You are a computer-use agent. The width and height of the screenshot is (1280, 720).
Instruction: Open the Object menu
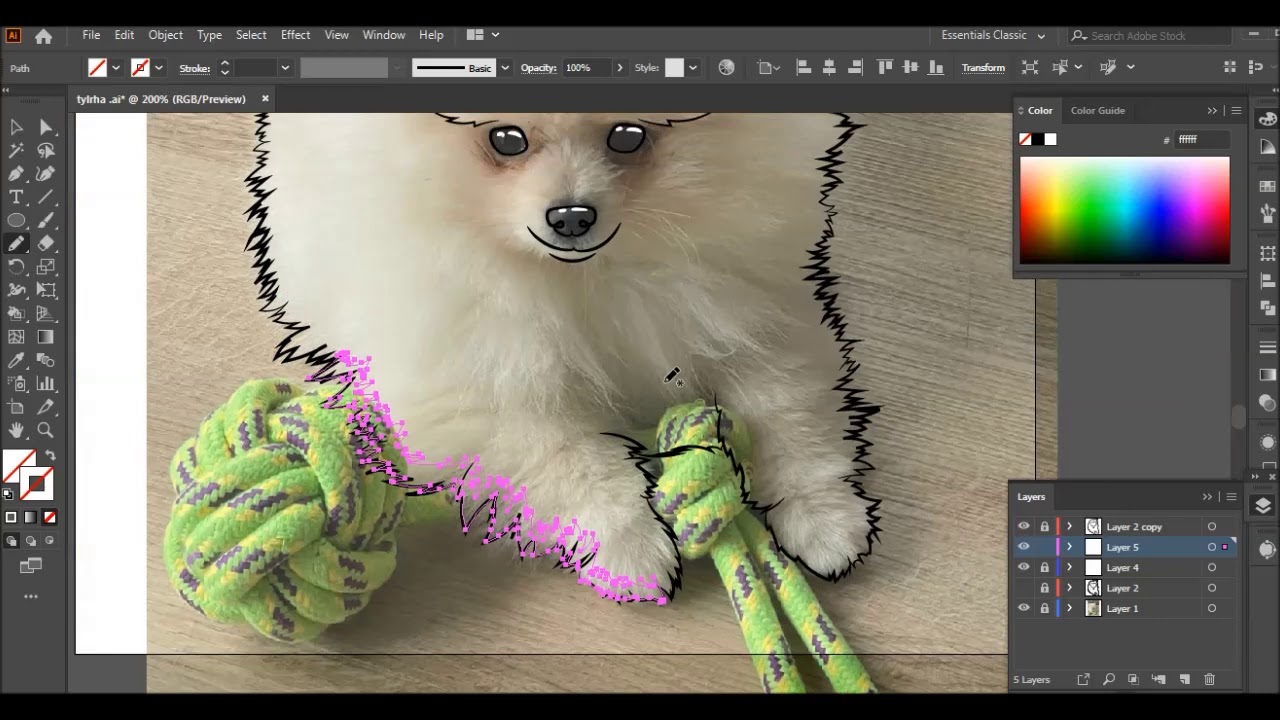click(166, 35)
